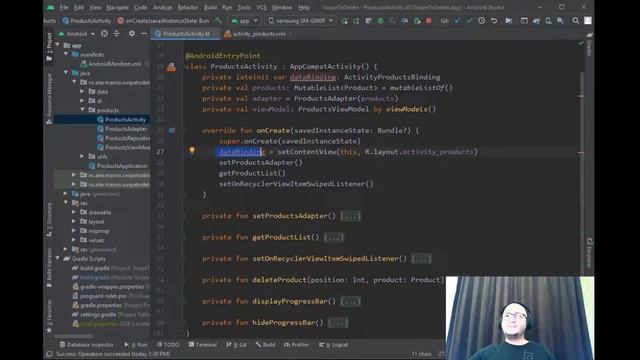The image size is (640, 360).
Task: Collapse the manifests folder
Action: tap(66, 54)
